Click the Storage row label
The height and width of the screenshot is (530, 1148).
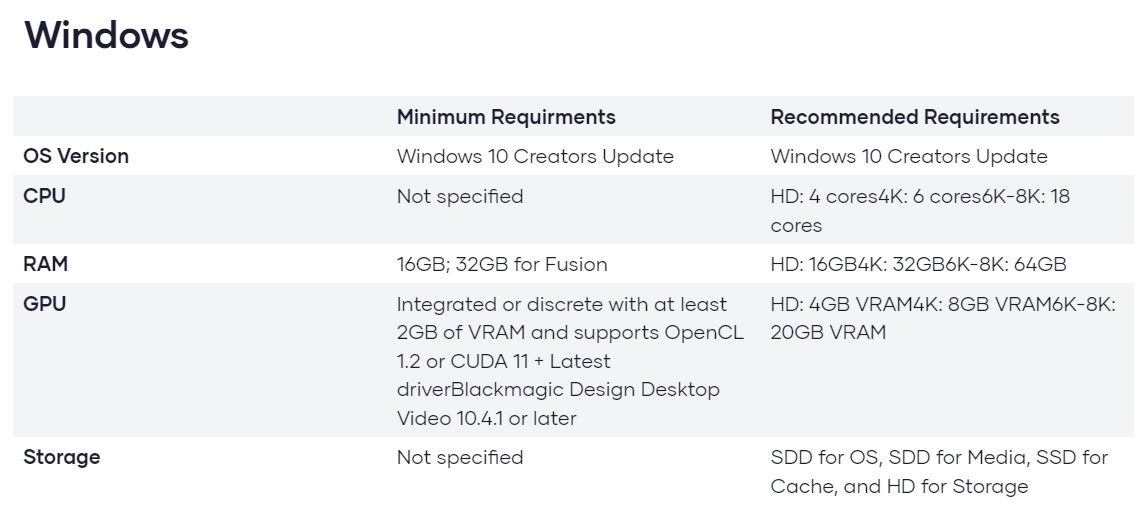pyautogui.click(x=62, y=457)
